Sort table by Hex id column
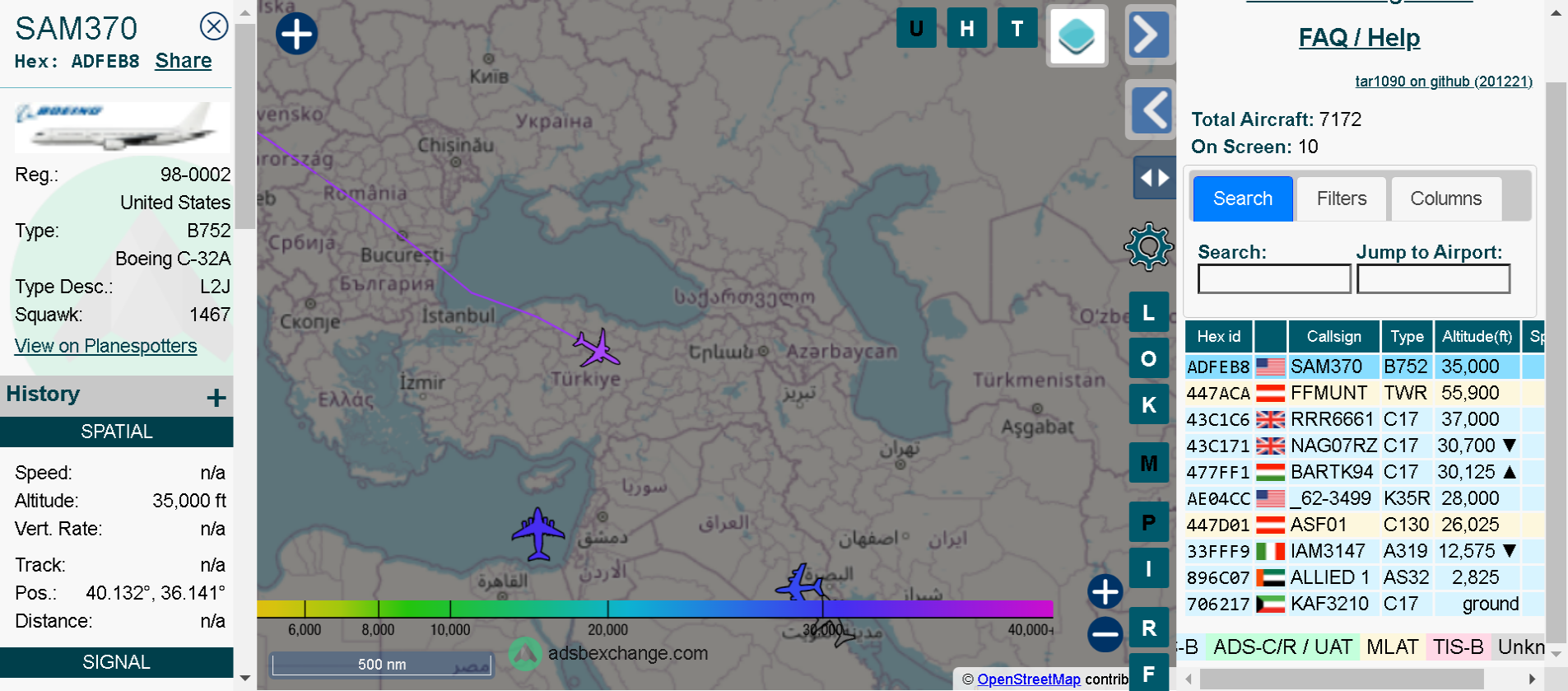 1218,336
